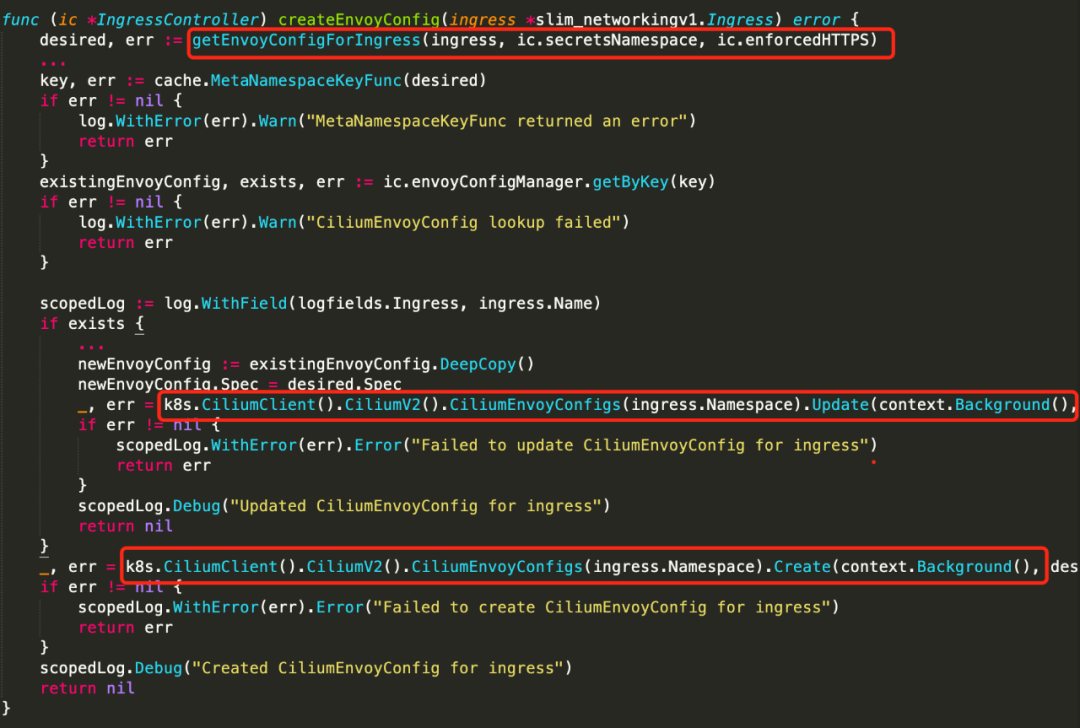Click the createEnvoyConfig function name
1080x728 pixels.
[359, 20]
